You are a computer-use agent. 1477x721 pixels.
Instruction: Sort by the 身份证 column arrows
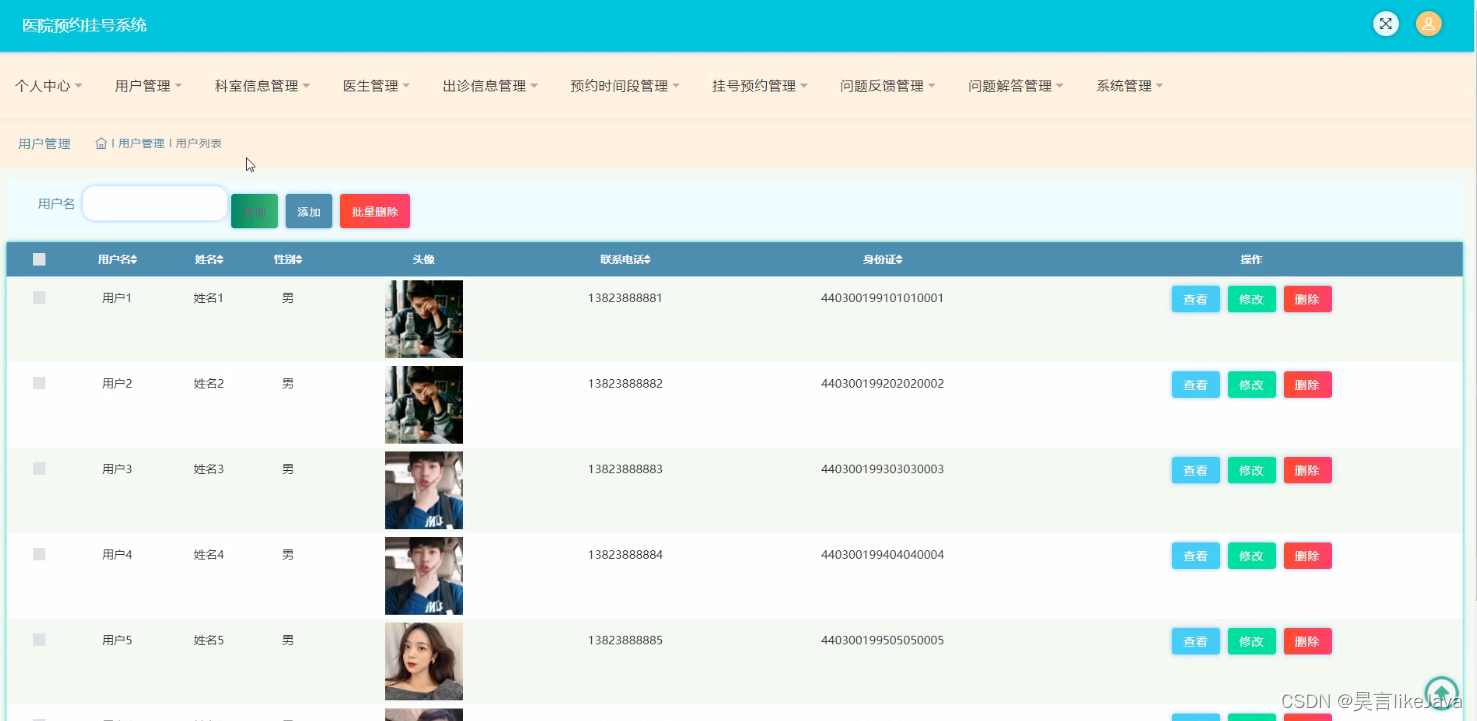point(899,260)
